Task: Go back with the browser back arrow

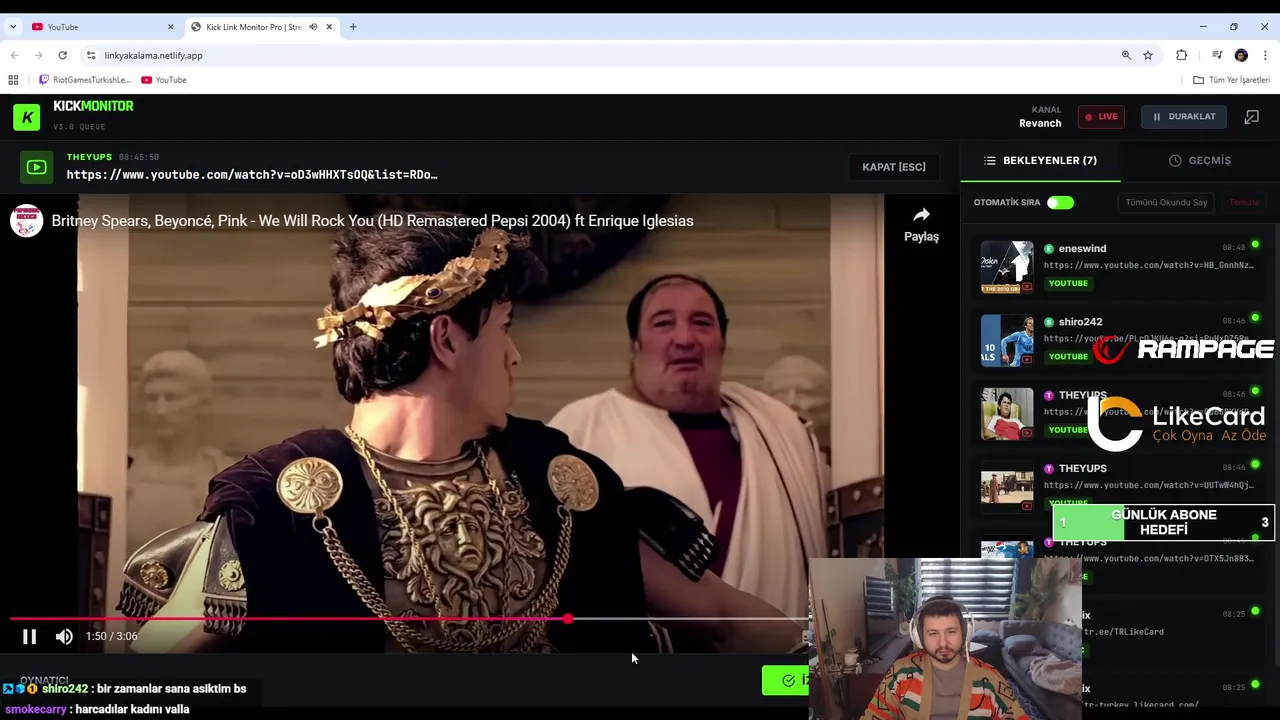Action: pos(14,55)
